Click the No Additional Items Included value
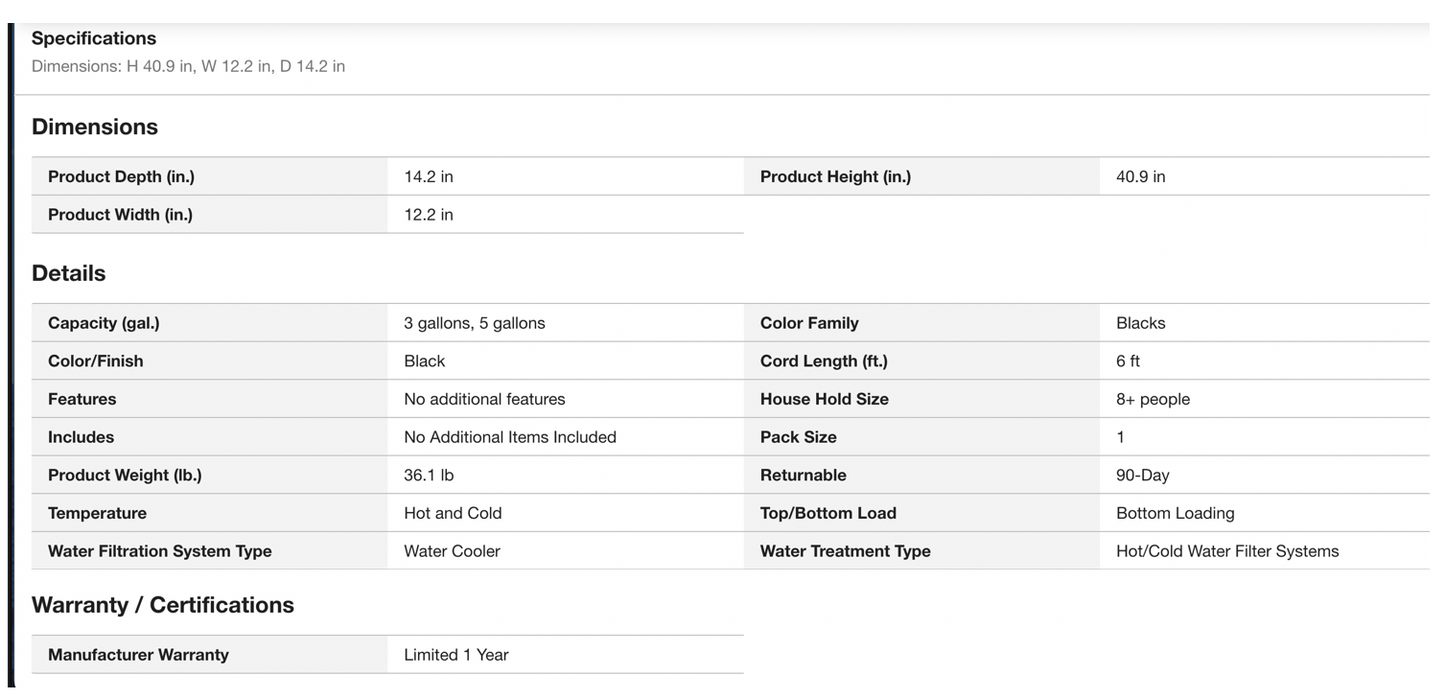Screen dimensions: 1445x698 [x=510, y=437]
